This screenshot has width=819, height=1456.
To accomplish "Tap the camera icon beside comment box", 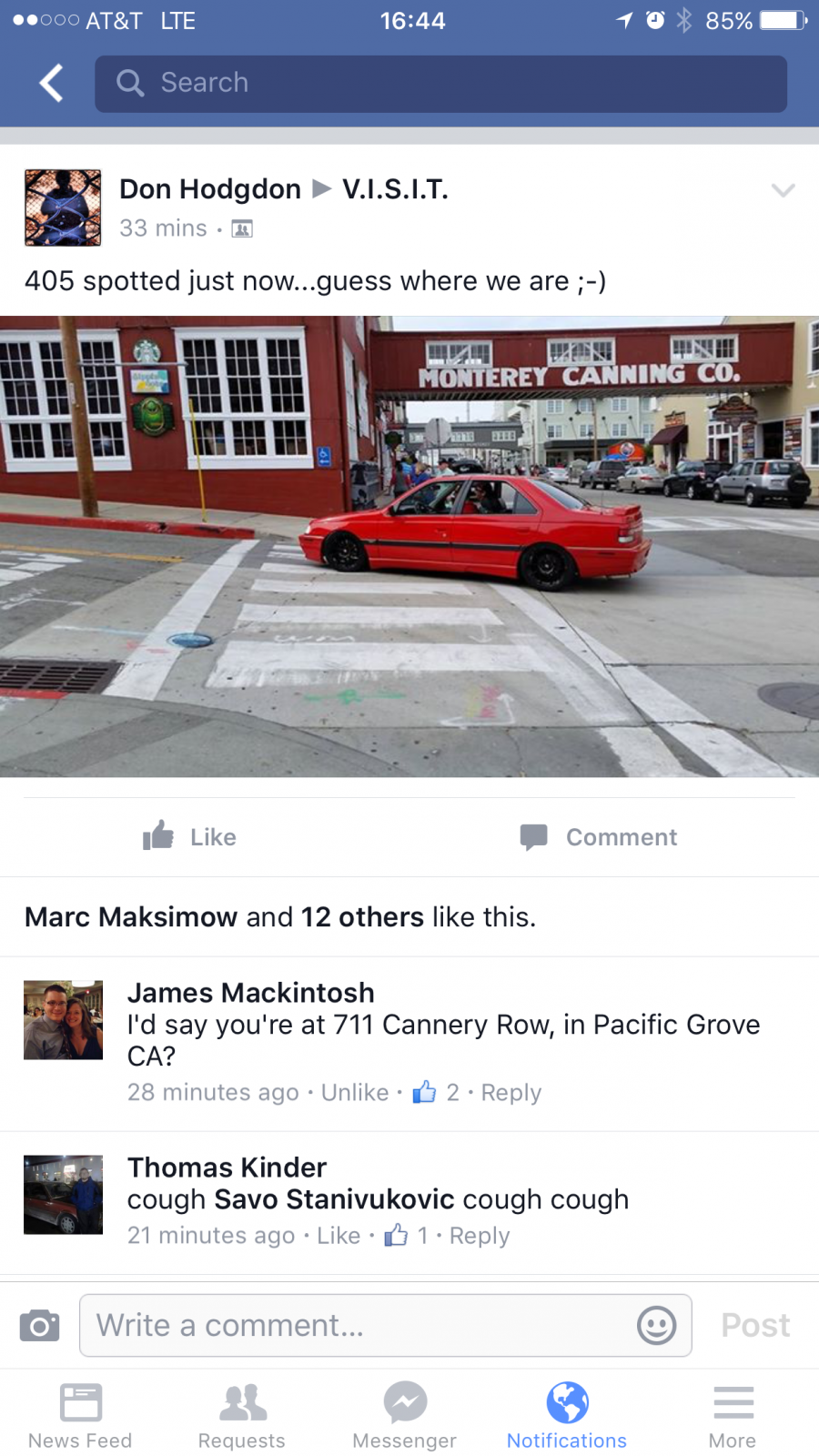I will tap(40, 1325).
